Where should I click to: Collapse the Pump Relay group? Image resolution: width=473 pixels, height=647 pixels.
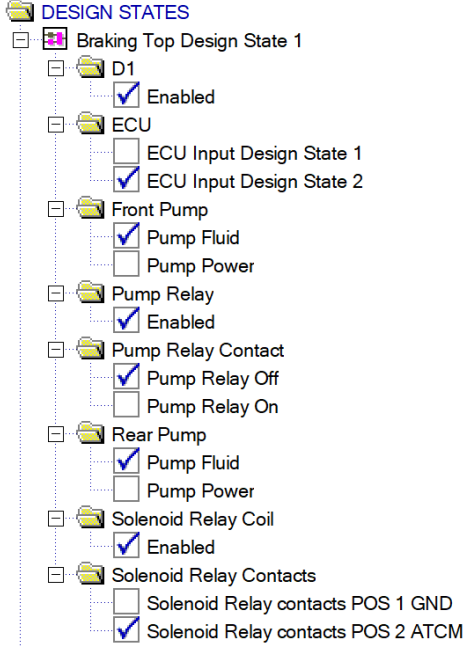(x=56, y=293)
